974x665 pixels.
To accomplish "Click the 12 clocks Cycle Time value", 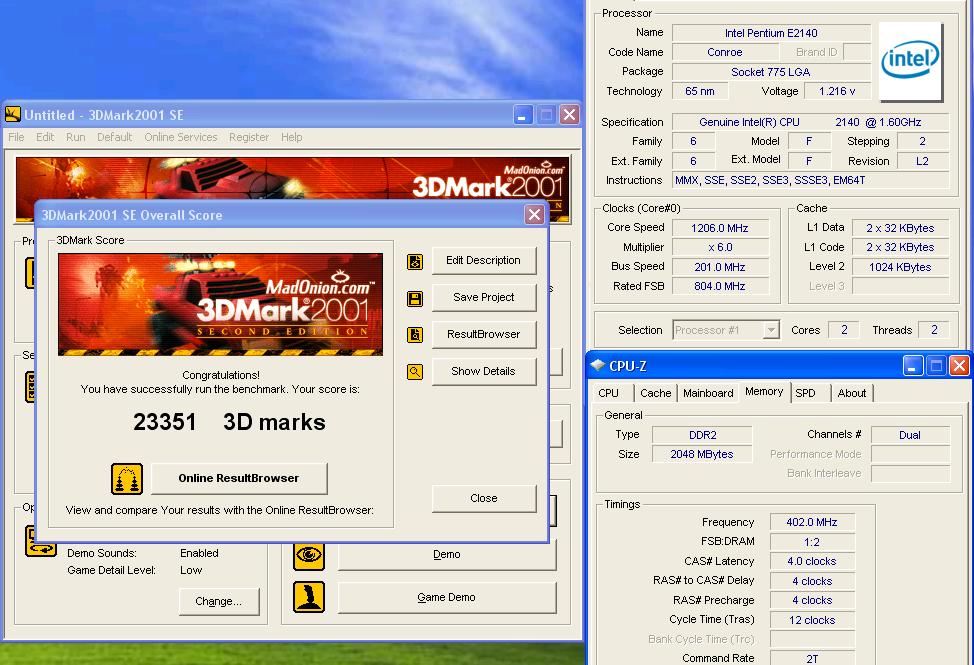I will pyautogui.click(x=812, y=620).
